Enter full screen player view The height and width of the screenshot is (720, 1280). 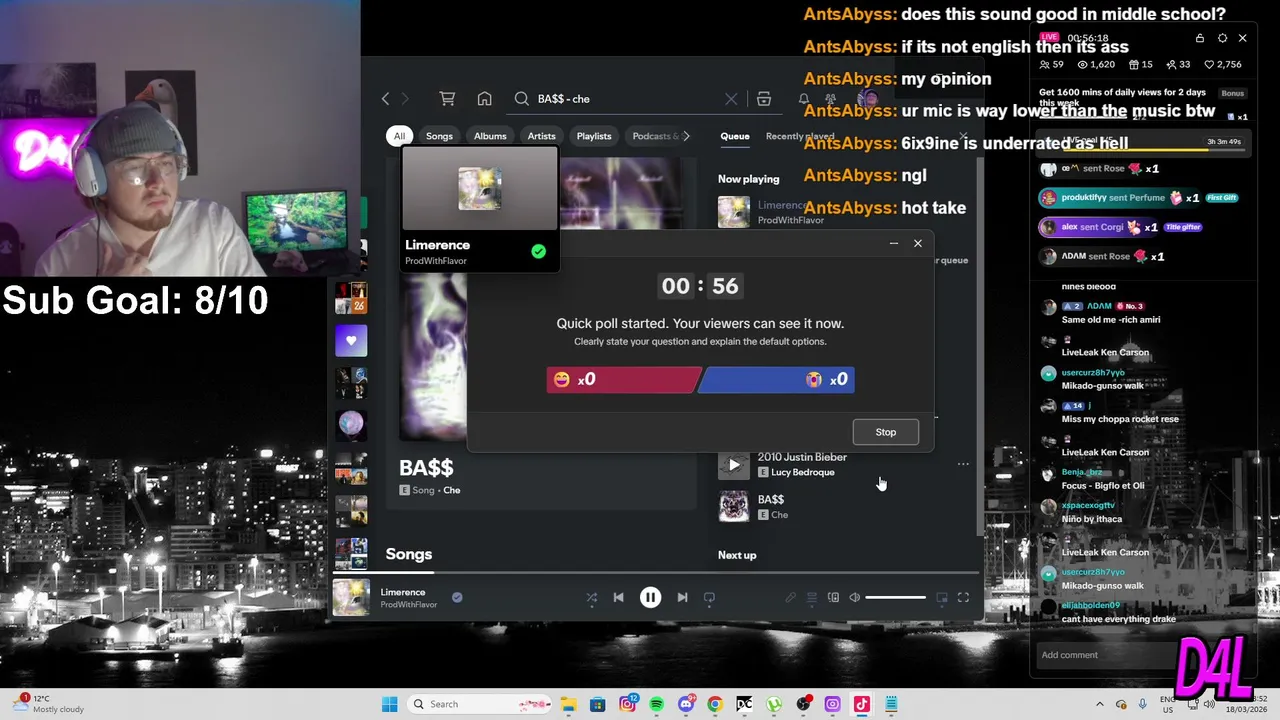(x=963, y=597)
